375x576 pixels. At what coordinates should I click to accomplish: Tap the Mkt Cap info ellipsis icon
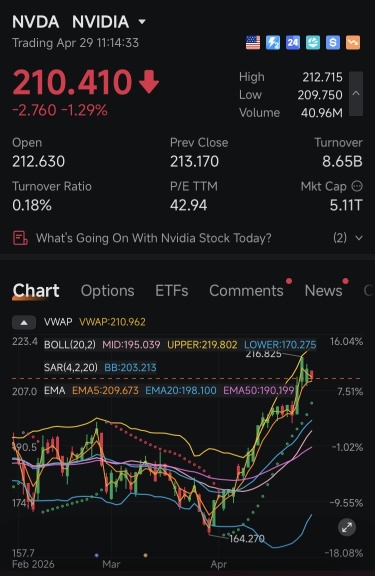tap(357, 186)
